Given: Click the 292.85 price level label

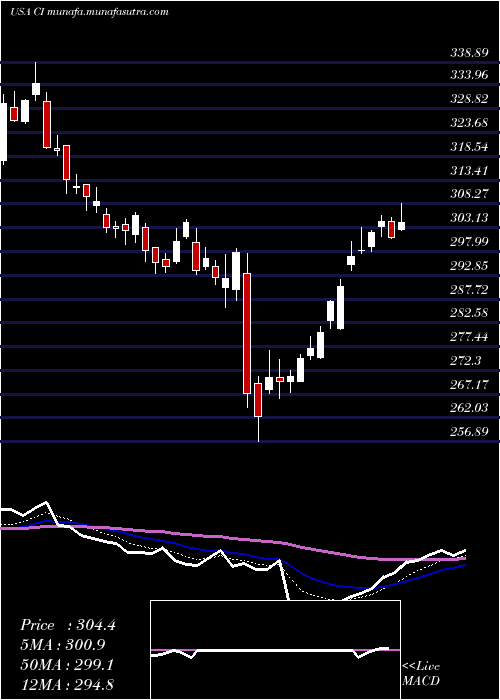Looking at the screenshot, I should pyautogui.click(x=469, y=266).
